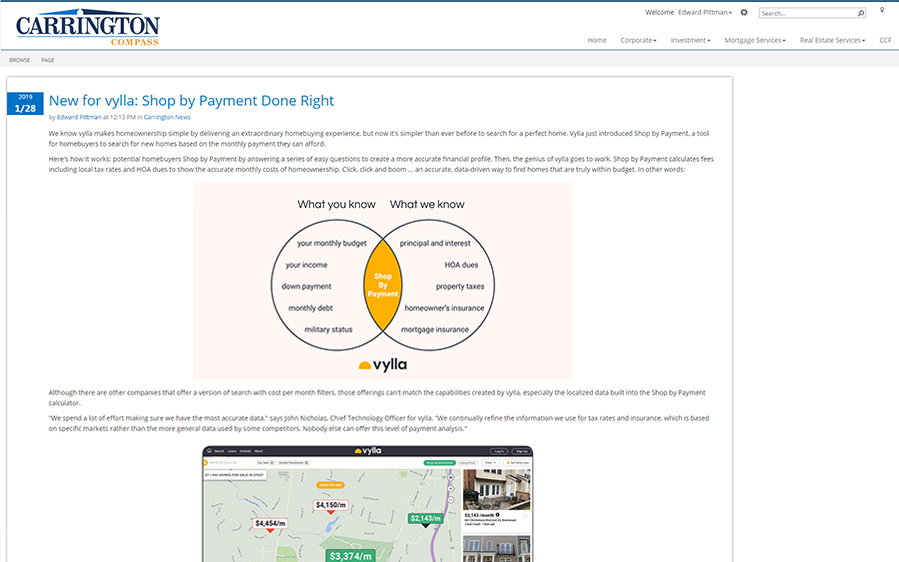Open the Carrington News category link

pyautogui.click(x=167, y=117)
